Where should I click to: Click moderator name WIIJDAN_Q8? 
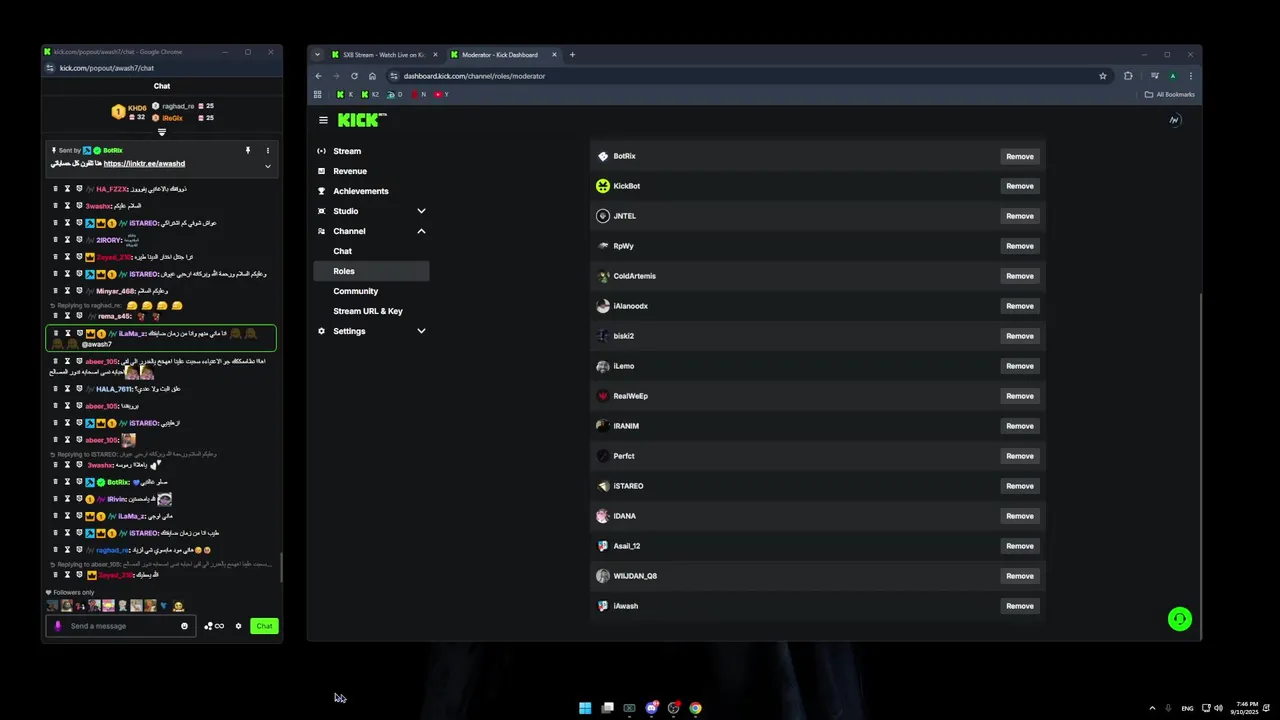635,576
